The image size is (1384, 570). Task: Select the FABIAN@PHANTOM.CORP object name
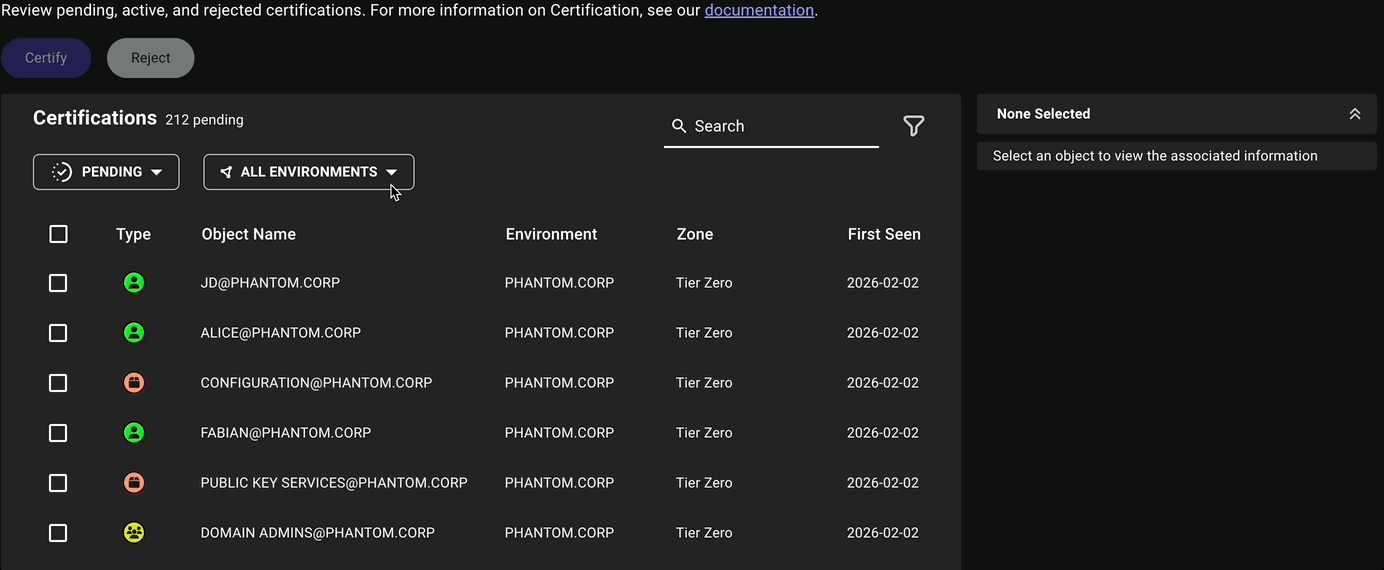[286, 433]
